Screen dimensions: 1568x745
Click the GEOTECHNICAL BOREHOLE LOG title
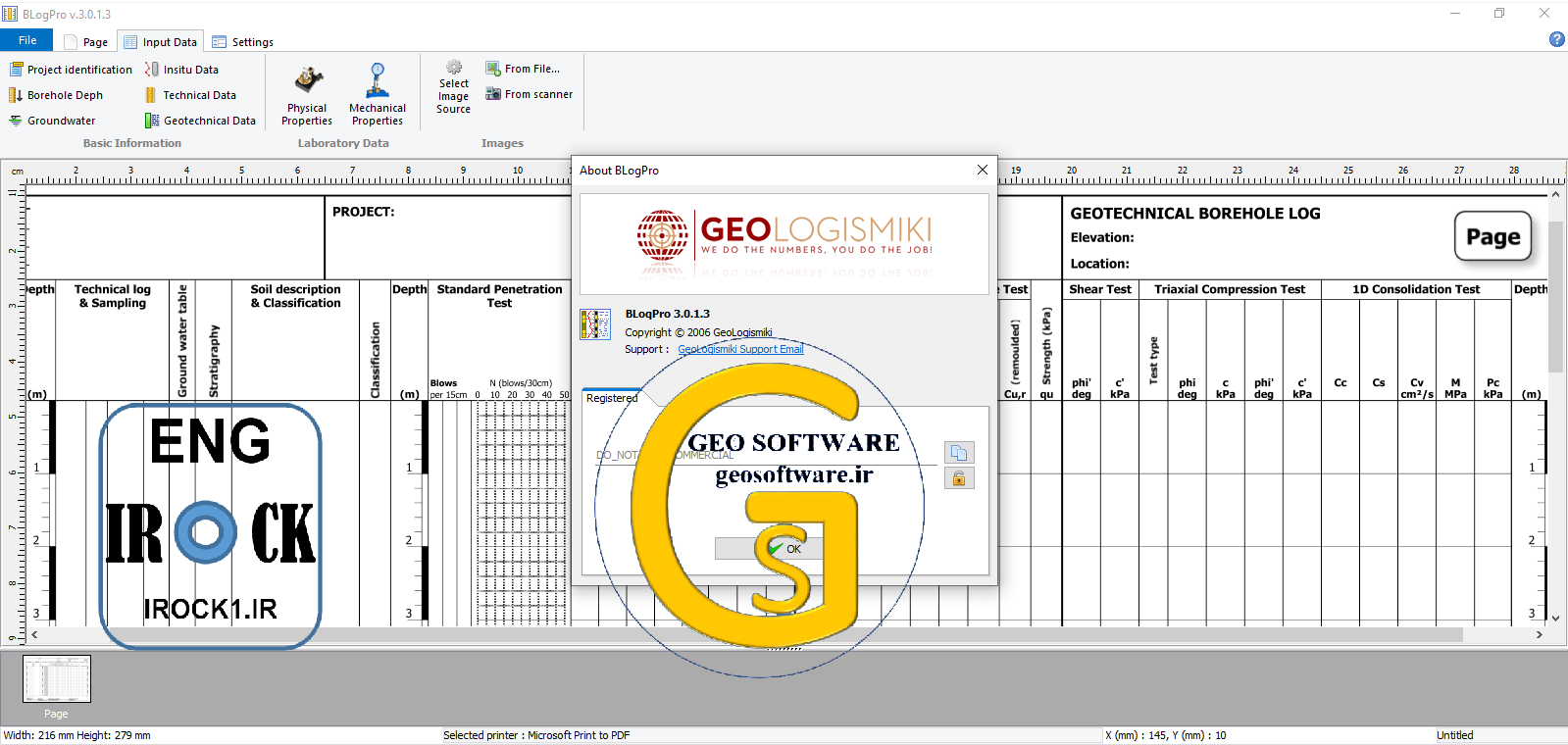click(x=1195, y=214)
